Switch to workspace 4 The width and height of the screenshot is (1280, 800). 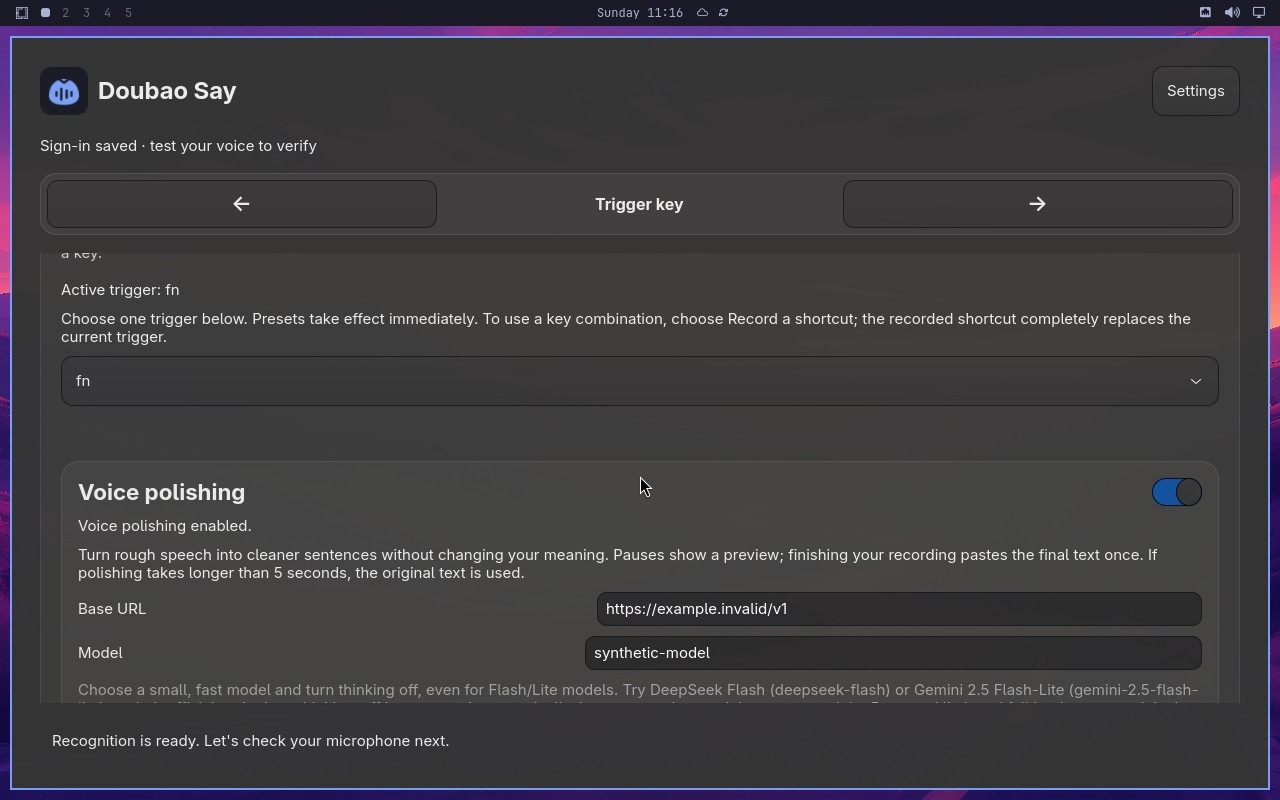pyautogui.click(x=108, y=13)
